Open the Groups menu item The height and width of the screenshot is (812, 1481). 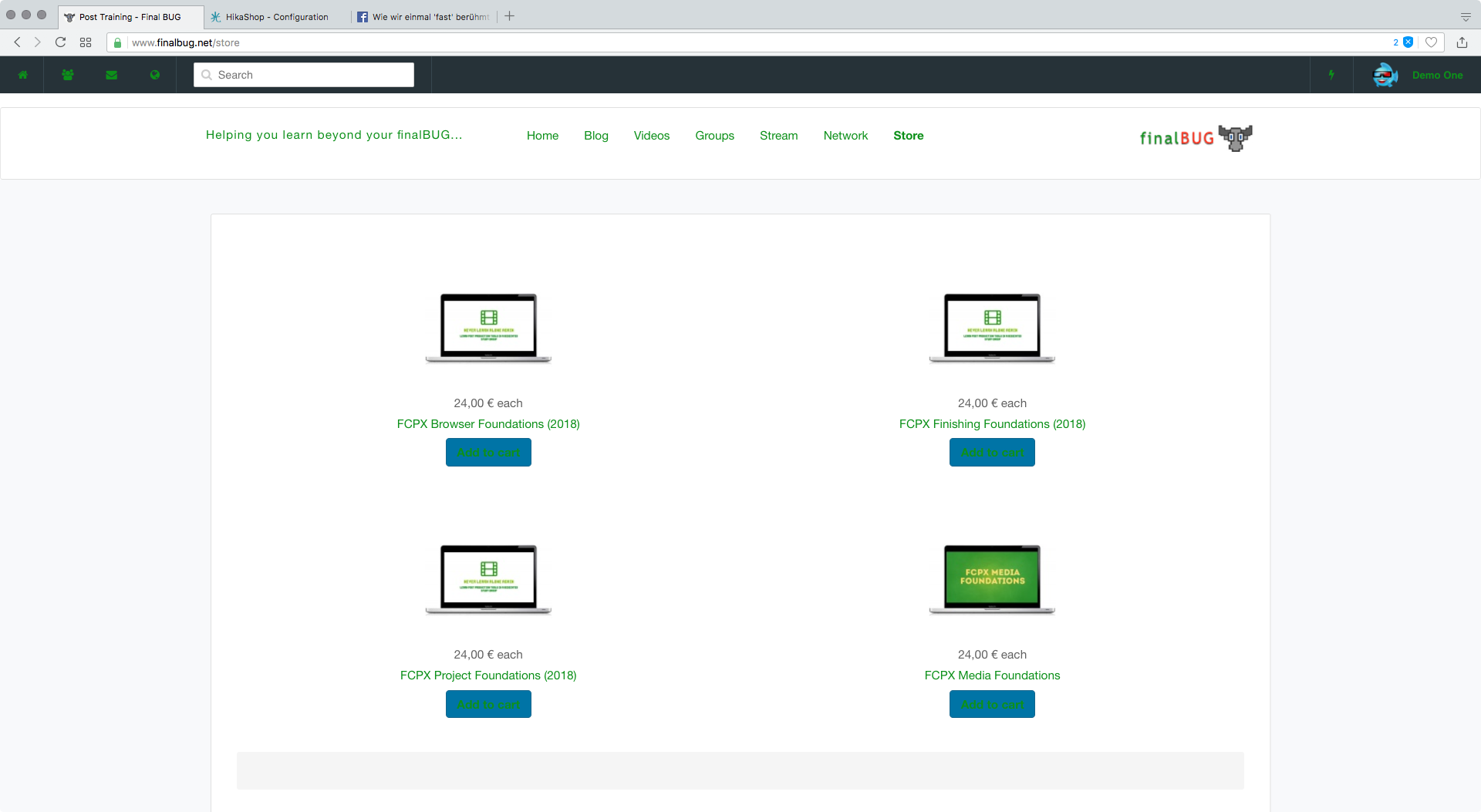715,136
